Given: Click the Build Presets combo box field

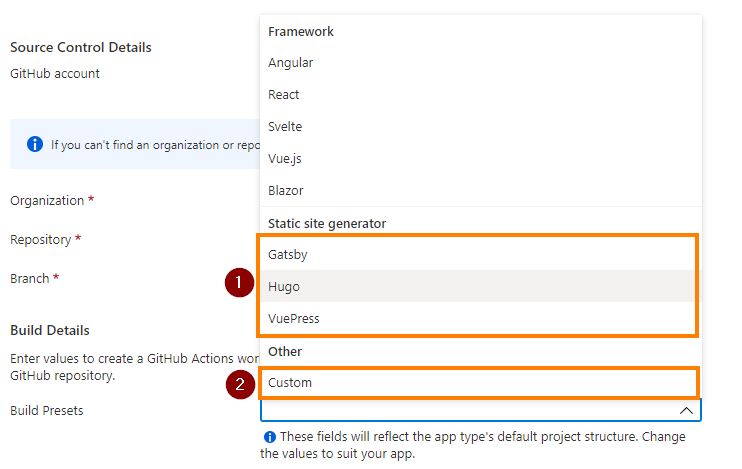Looking at the screenshot, I should coord(480,410).
